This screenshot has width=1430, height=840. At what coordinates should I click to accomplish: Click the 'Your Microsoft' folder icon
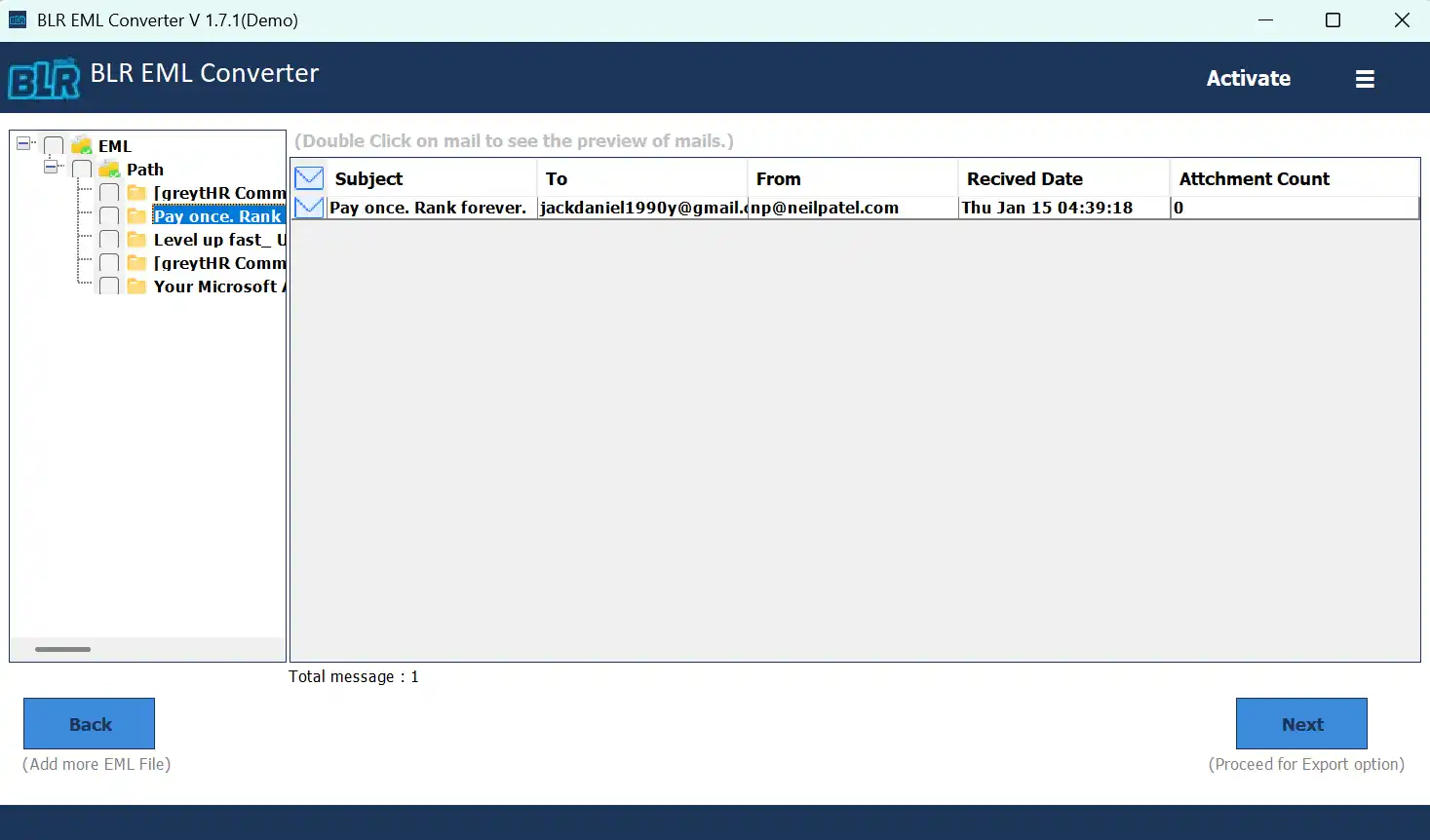click(x=137, y=286)
